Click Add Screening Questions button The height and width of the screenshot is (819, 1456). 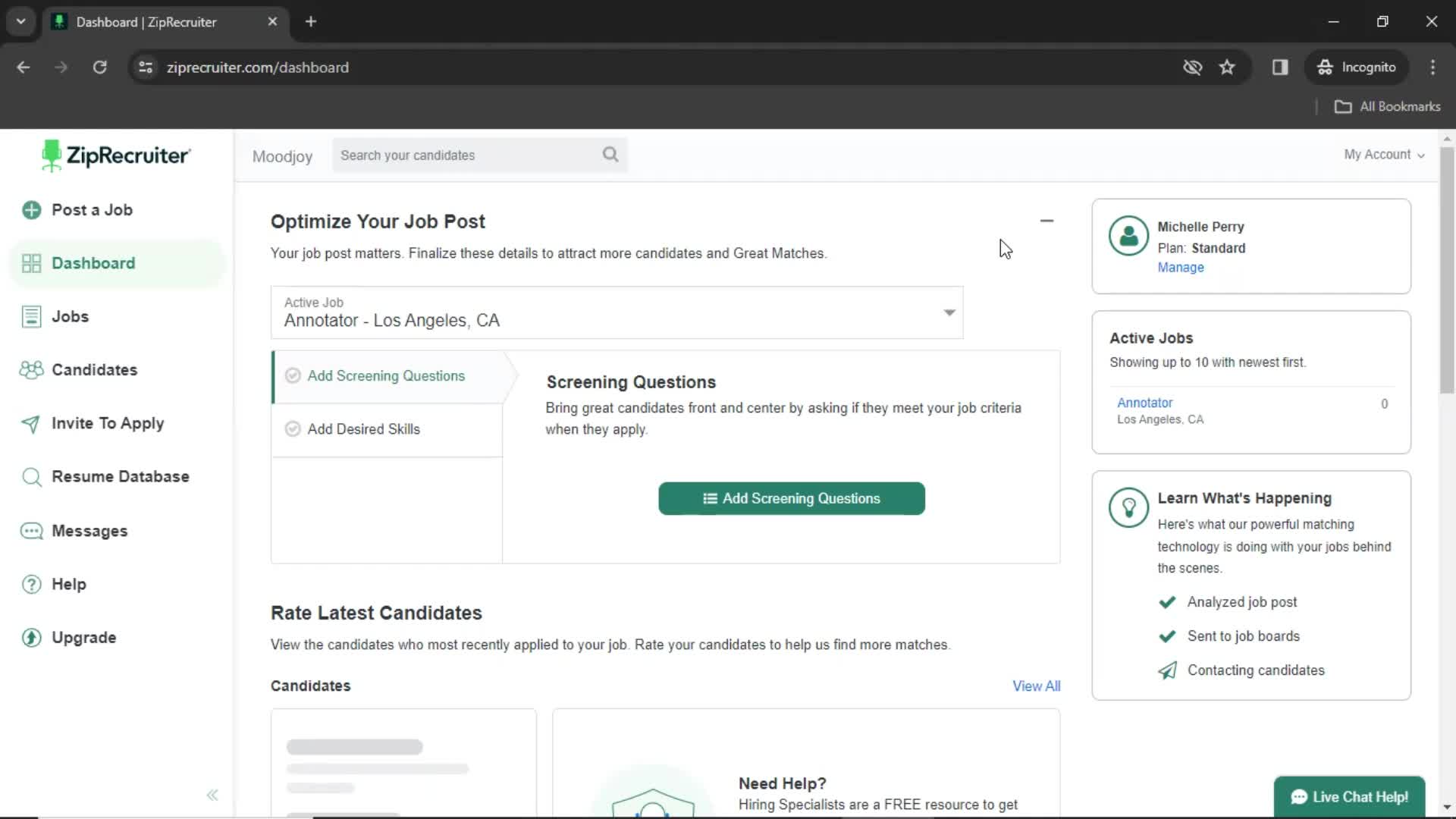[791, 498]
